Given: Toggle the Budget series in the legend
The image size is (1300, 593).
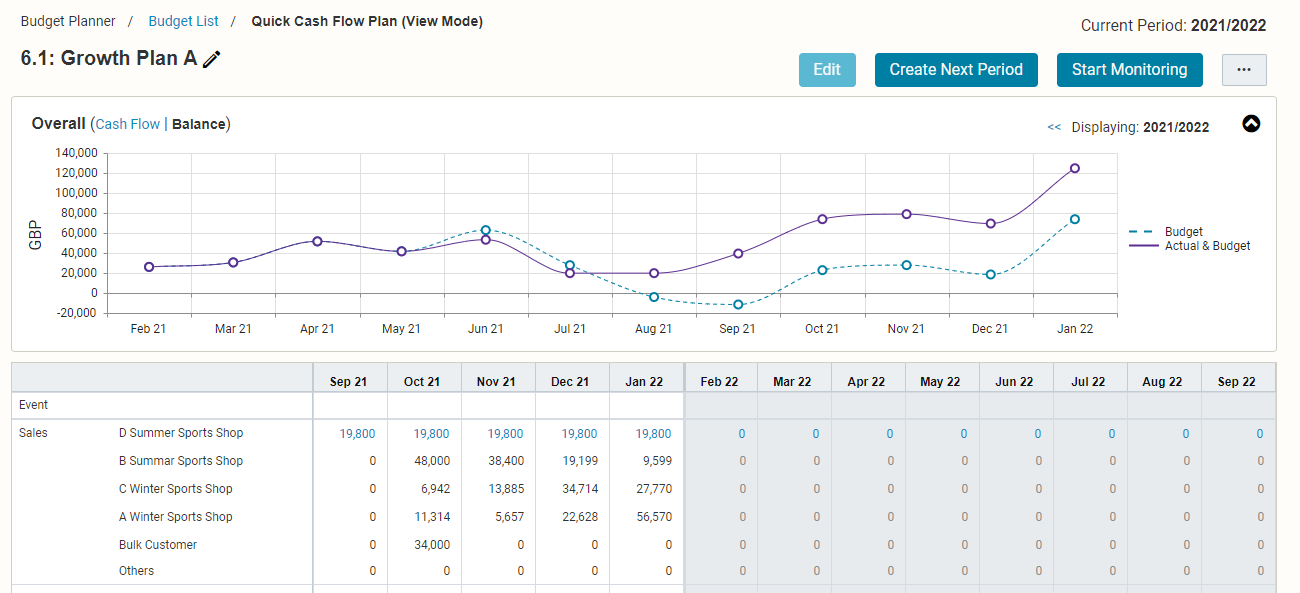Looking at the screenshot, I should pyautogui.click(x=1166, y=231).
